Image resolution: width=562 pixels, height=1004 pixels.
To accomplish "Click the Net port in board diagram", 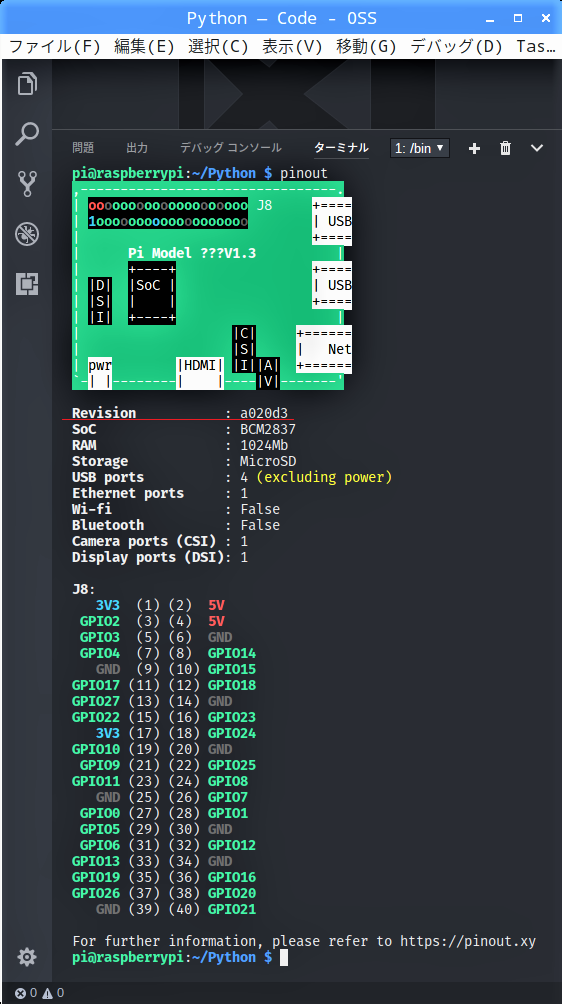I will pyautogui.click(x=324, y=349).
